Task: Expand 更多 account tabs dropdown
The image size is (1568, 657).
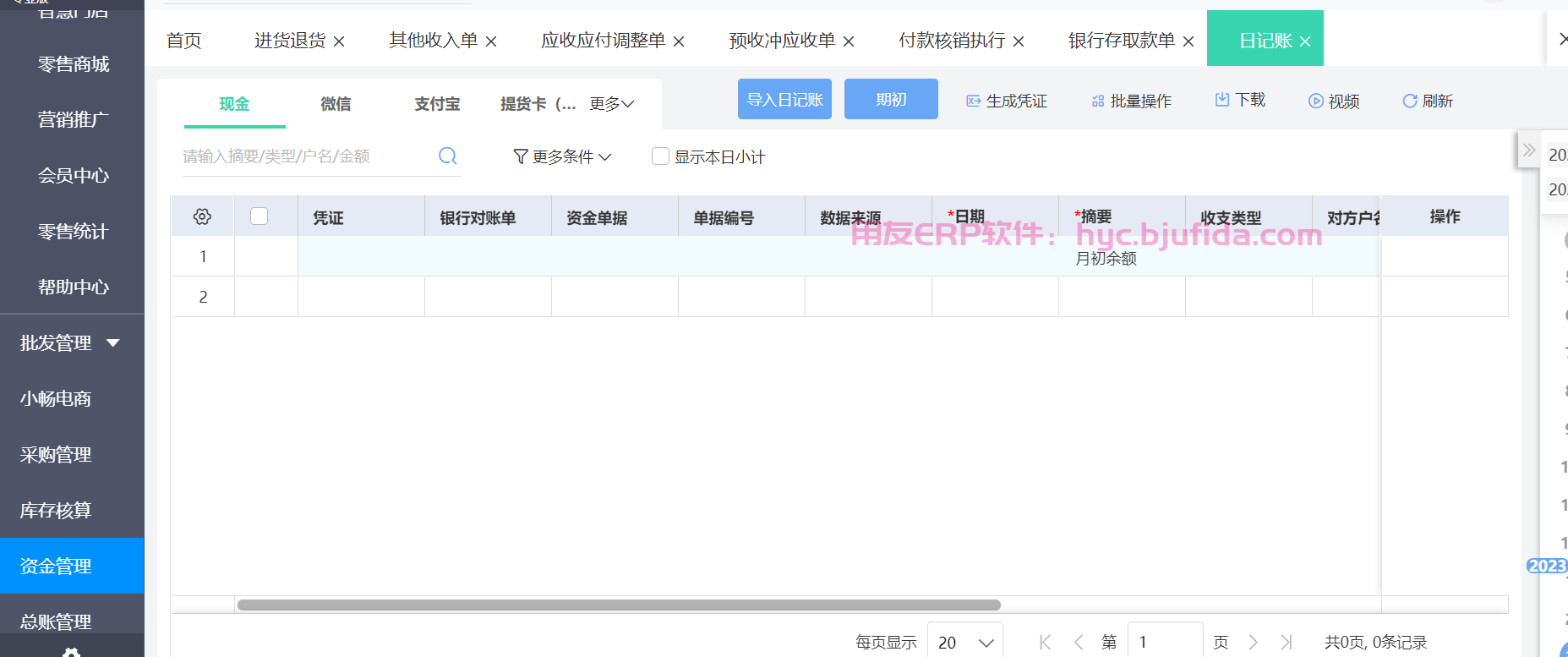Action: [612, 103]
